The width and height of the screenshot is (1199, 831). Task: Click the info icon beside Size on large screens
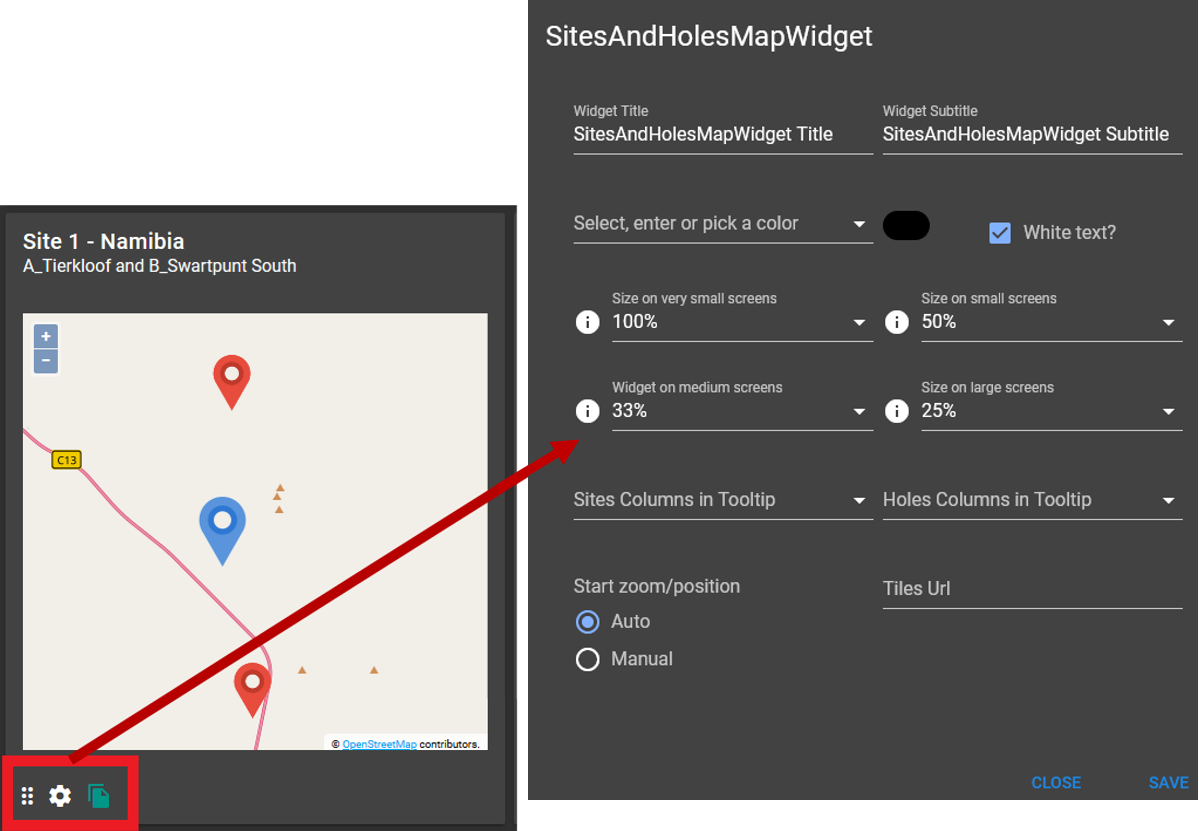(x=897, y=410)
